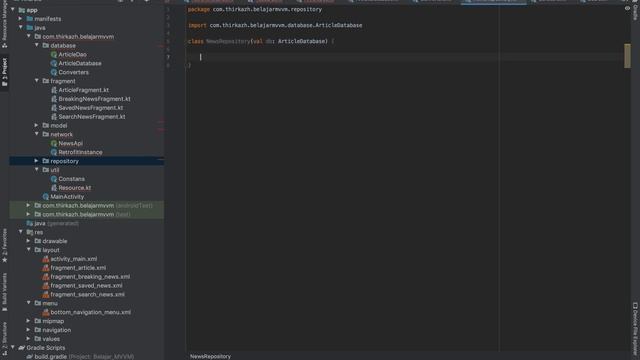The height and width of the screenshot is (360, 640).
Task: Open the Build Variants side tab
Action: click(x=4, y=292)
